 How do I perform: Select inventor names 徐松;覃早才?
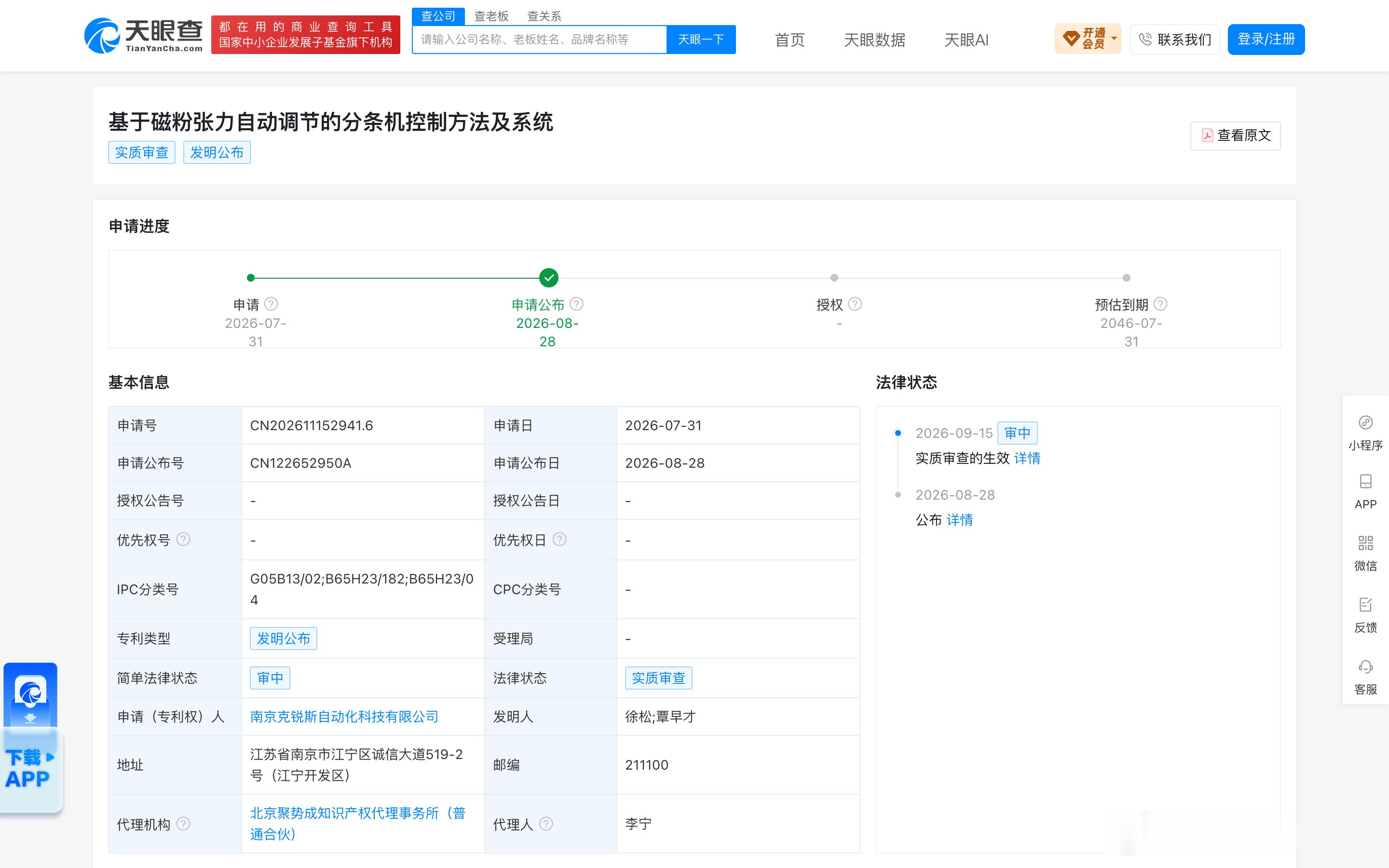661,717
